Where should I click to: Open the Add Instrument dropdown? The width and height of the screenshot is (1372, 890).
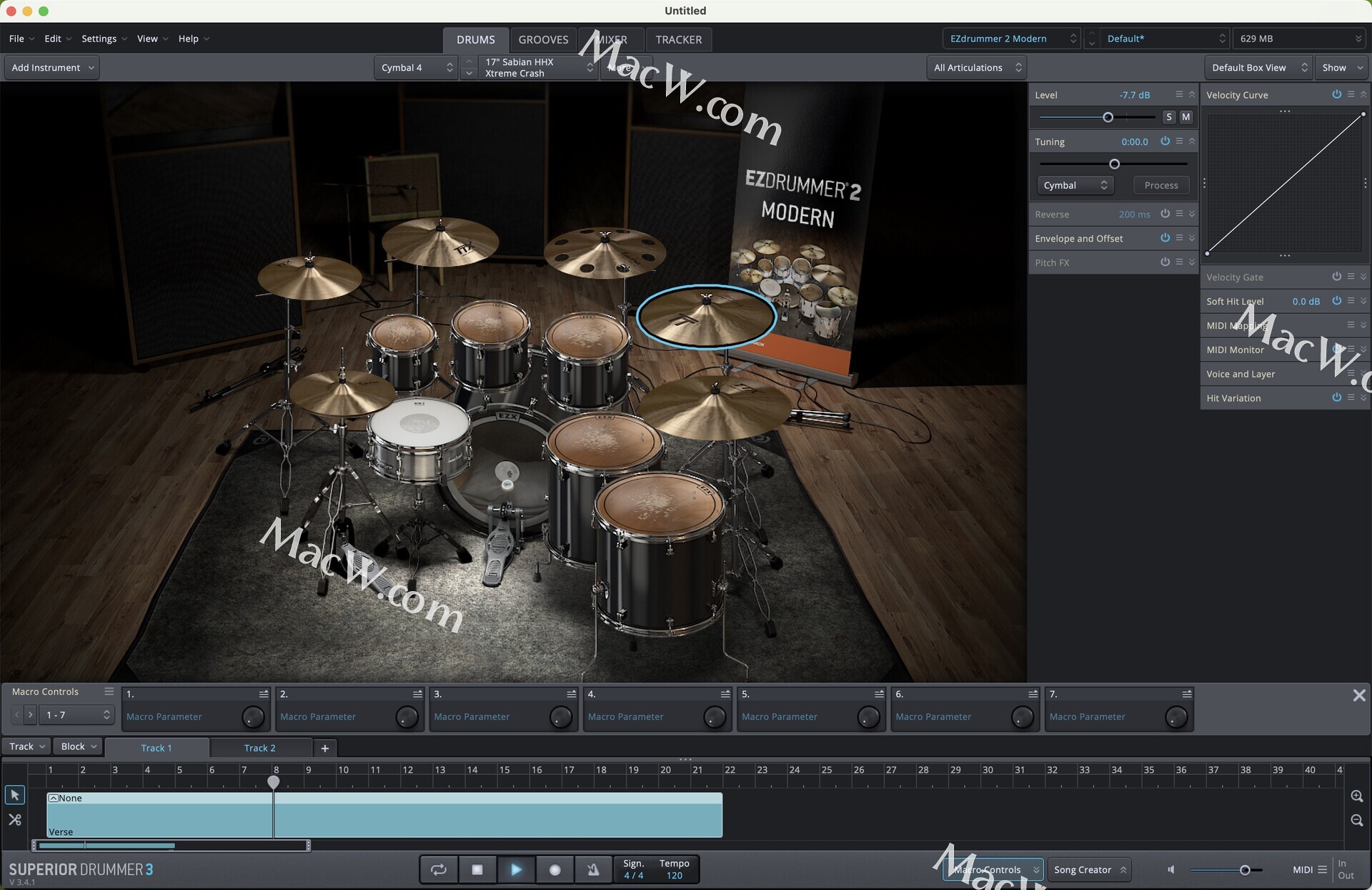click(52, 67)
